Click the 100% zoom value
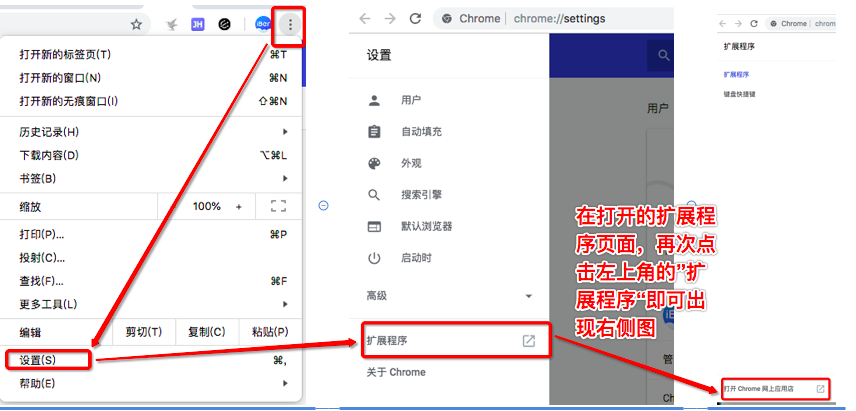Viewport: 856px width, 411px height. click(207, 206)
